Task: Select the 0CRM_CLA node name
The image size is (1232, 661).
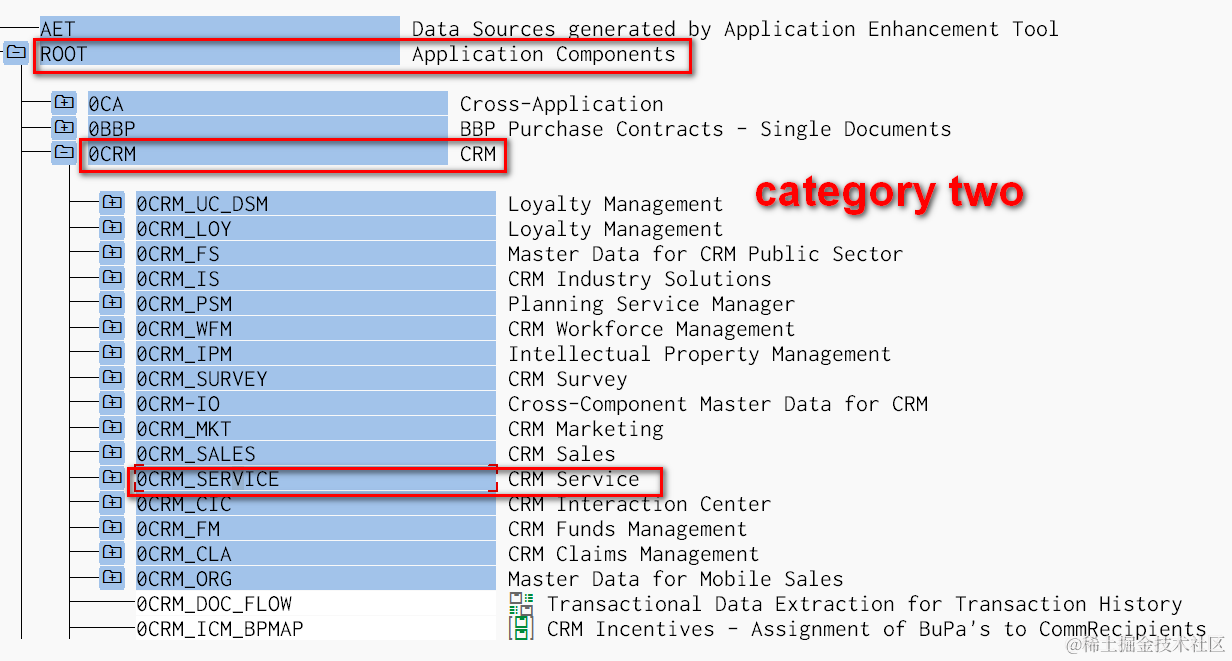Action: pos(184,554)
